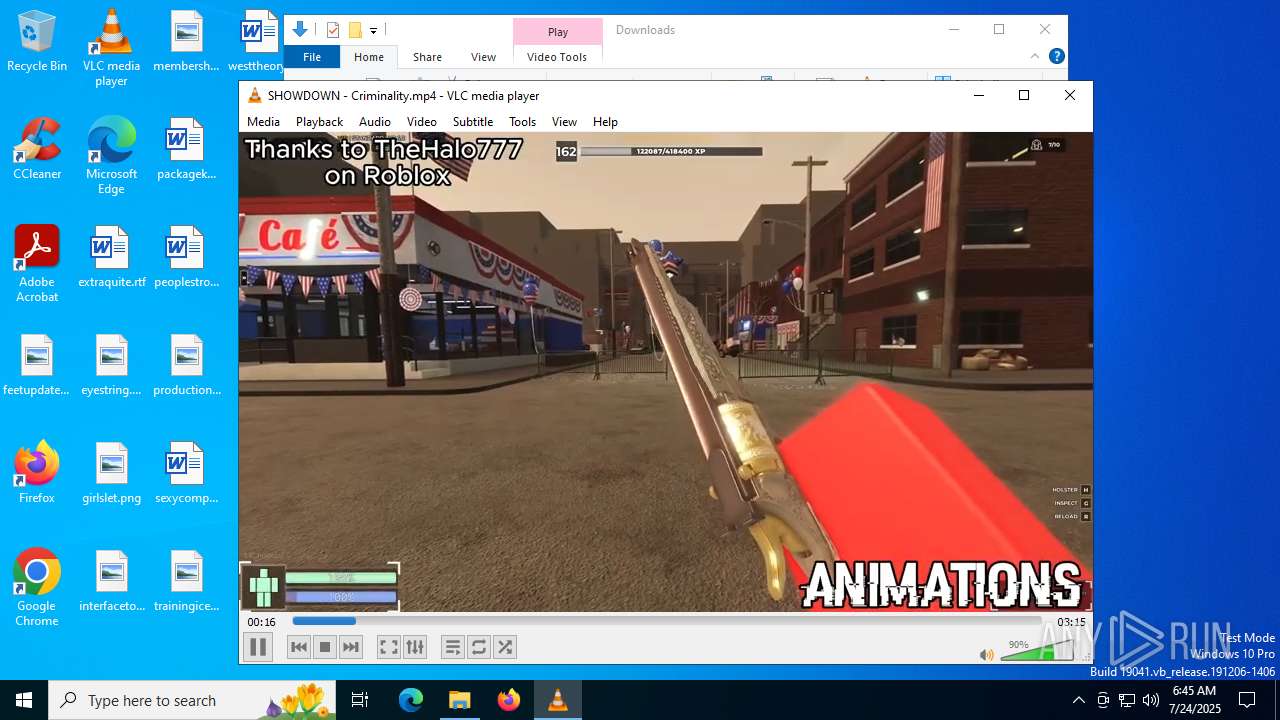This screenshot has height=720, width=1280.
Task: Open Explorer help question mark
Action: click(1056, 56)
